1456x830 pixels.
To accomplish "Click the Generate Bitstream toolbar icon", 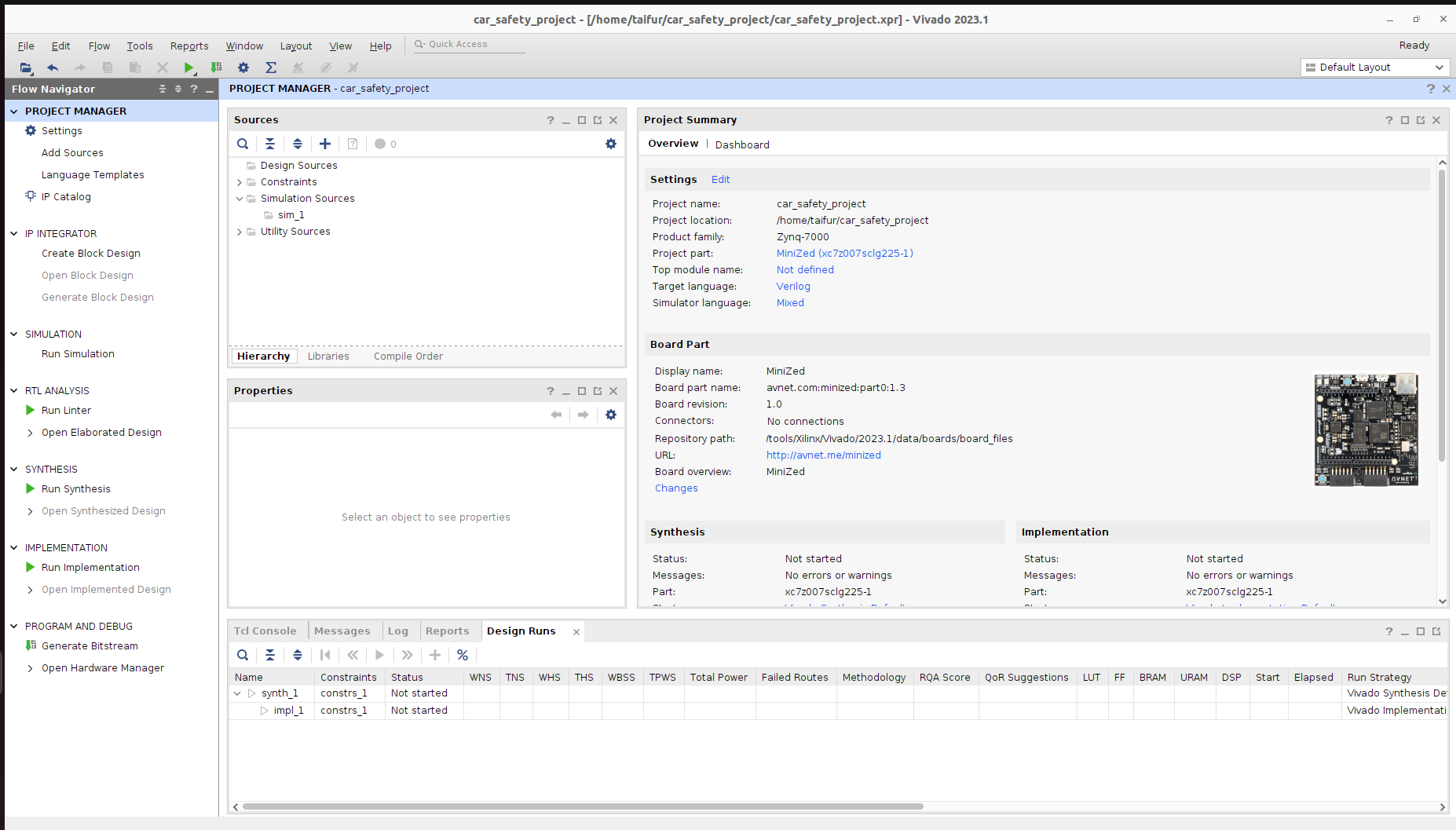I will (x=216, y=68).
